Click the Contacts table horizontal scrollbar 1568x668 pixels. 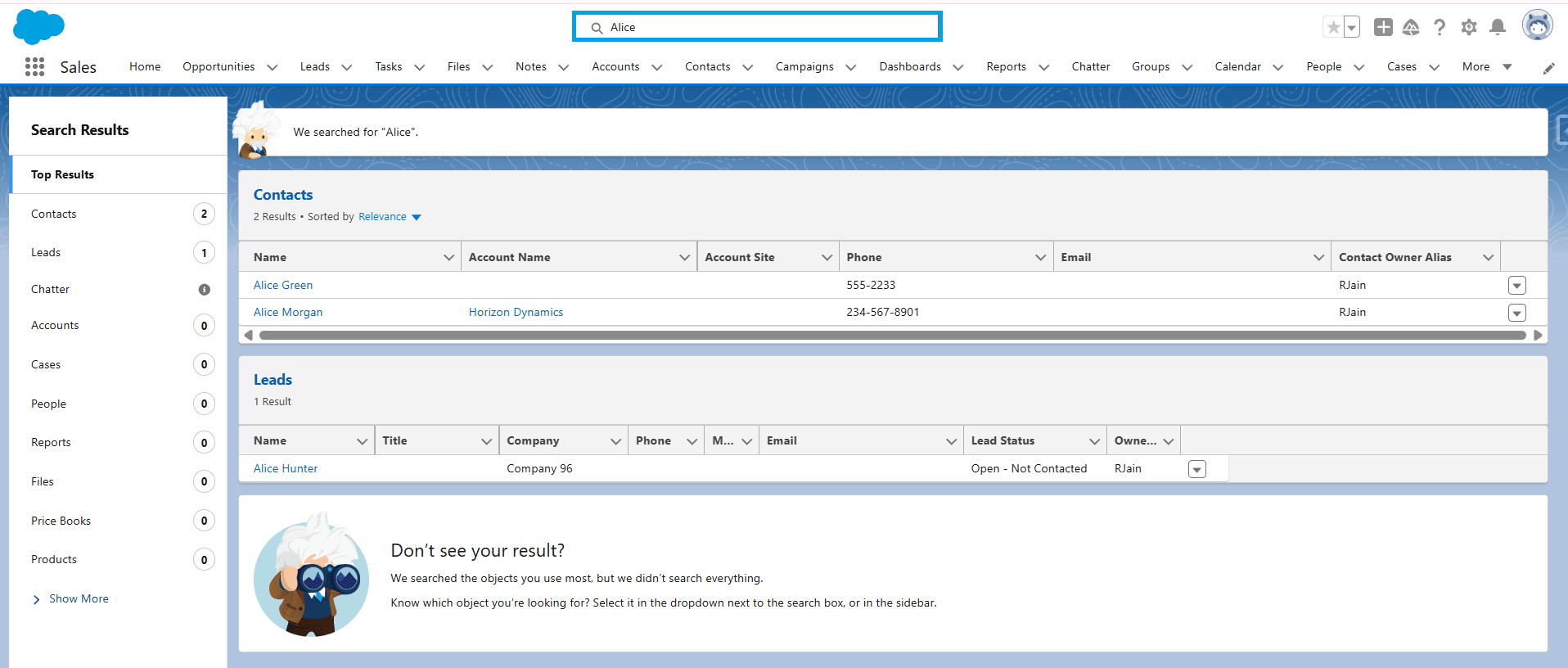893,335
